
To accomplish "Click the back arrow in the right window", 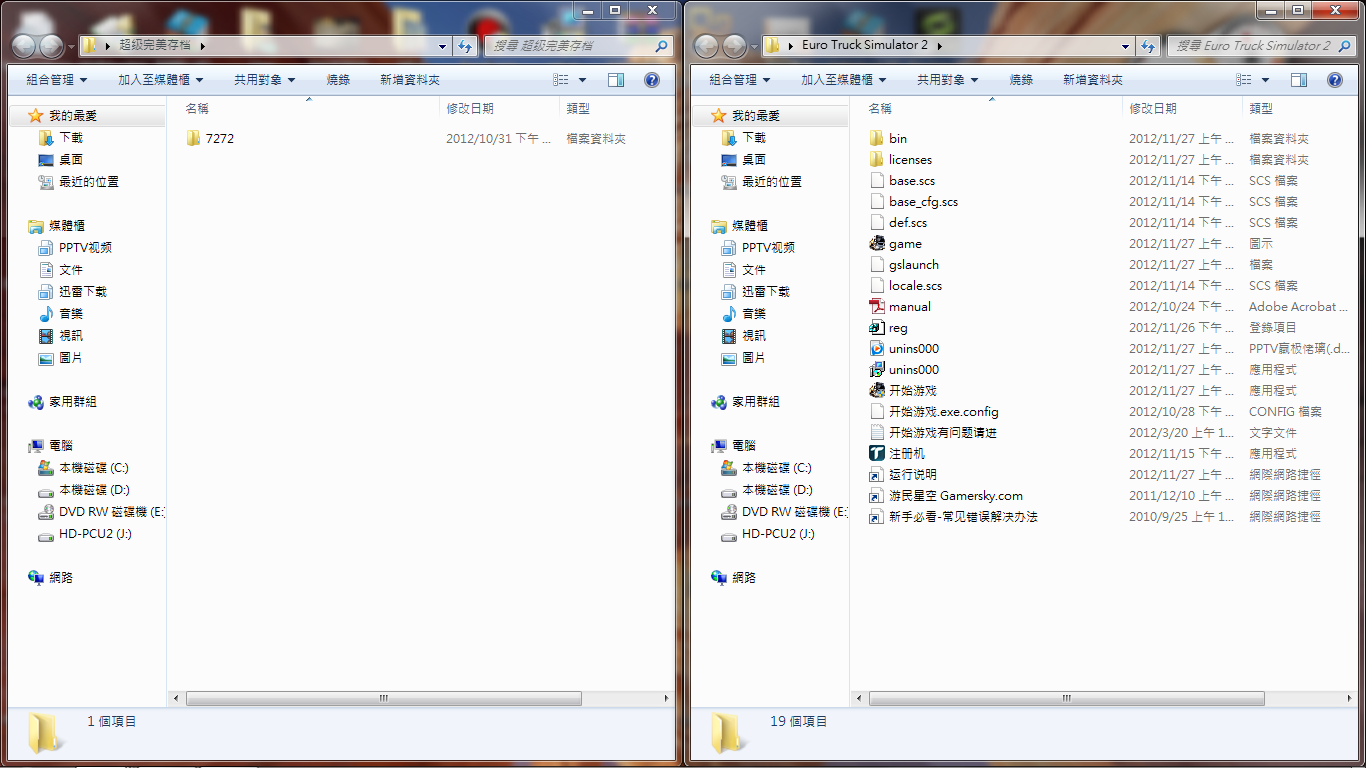I will [706, 46].
